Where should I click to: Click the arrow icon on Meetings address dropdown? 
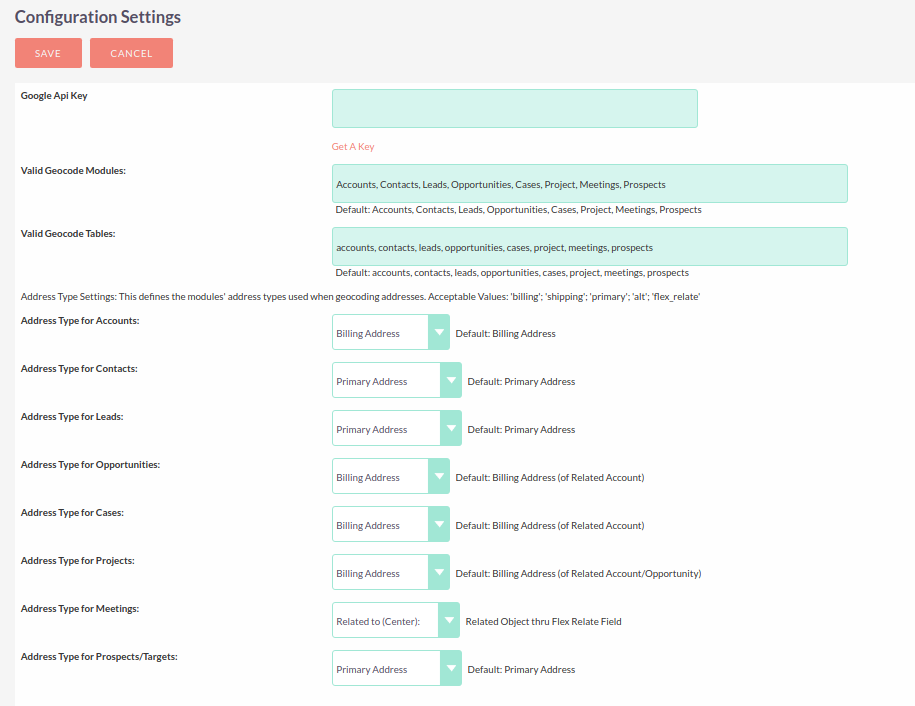449,621
